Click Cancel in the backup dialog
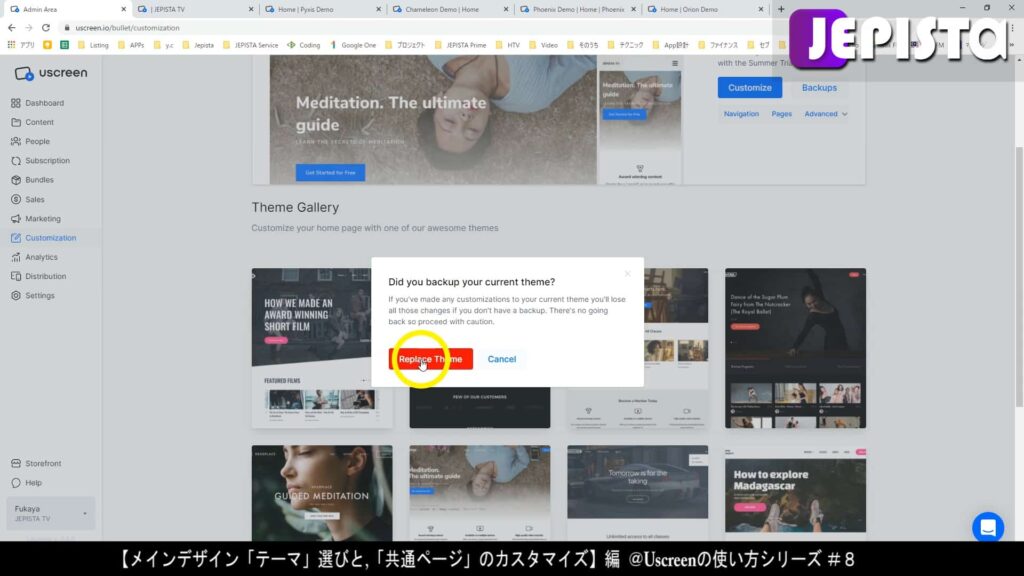This screenshot has height=576, width=1024. [x=502, y=359]
